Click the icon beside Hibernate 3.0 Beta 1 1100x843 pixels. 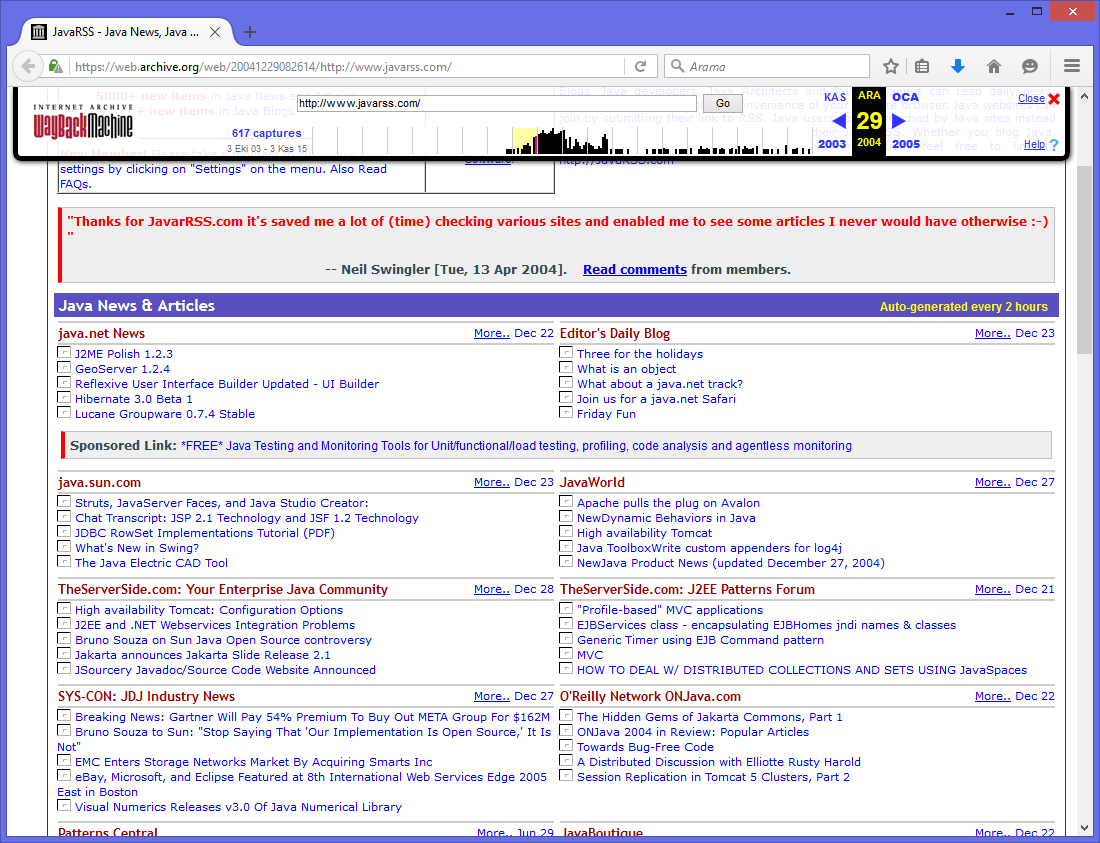tap(64, 398)
